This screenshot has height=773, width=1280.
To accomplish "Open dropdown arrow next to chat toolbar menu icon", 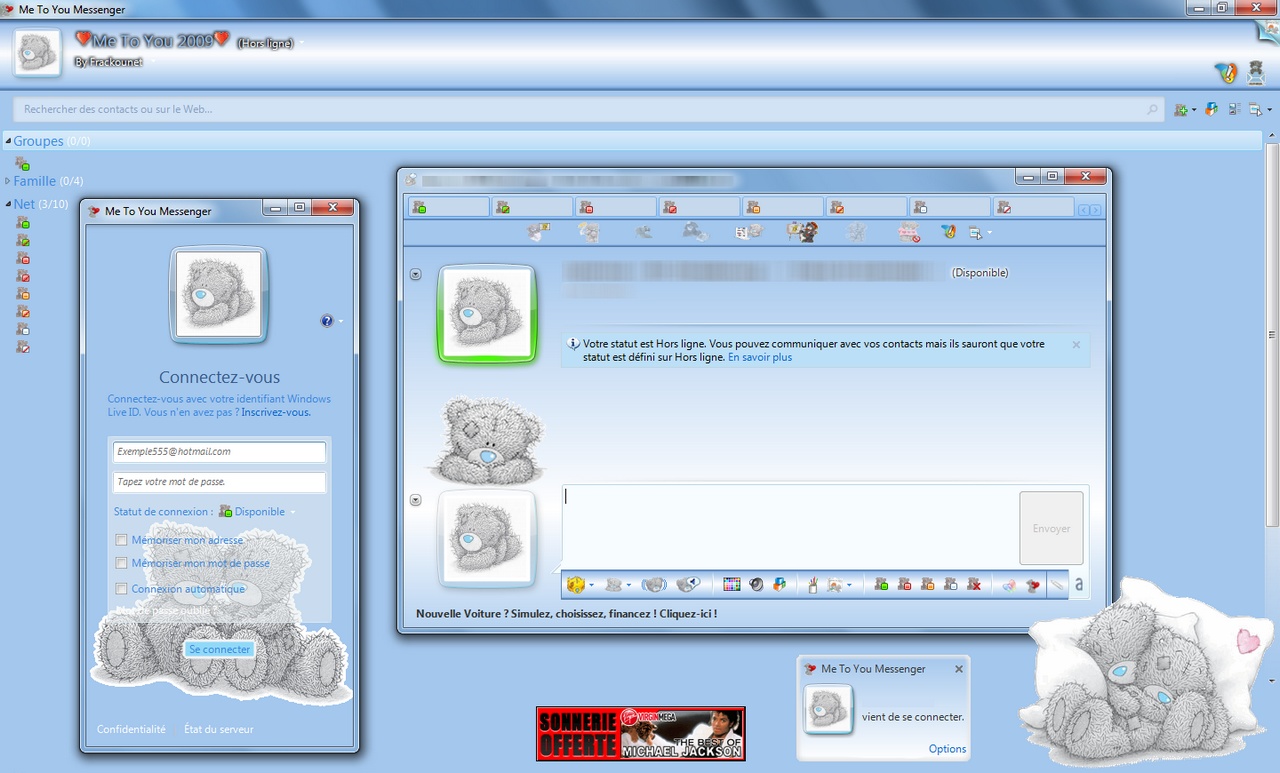I will (x=990, y=233).
